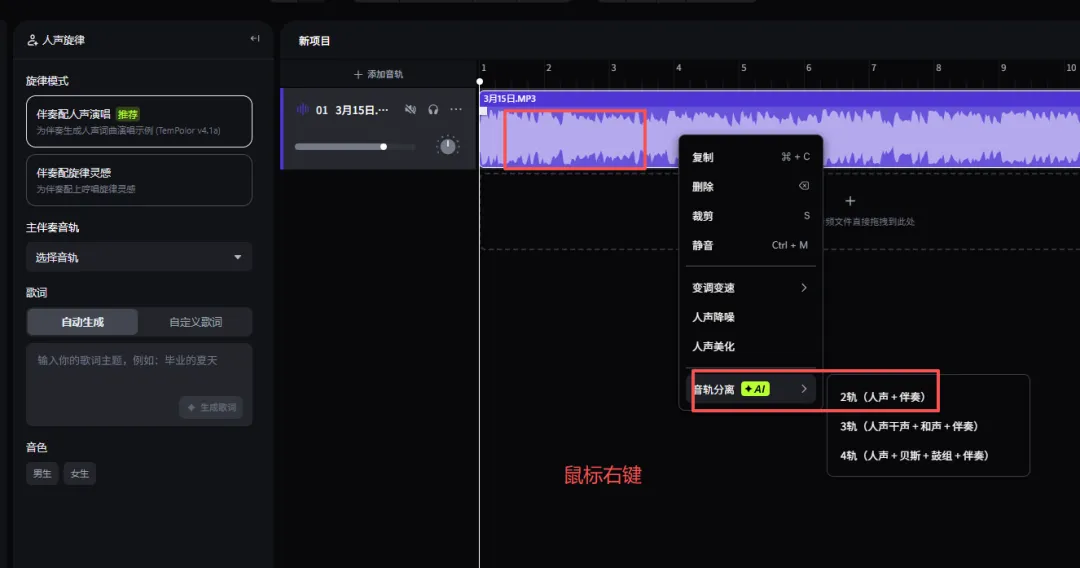Adjust the track 01 pan knob
The height and width of the screenshot is (568, 1080).
[448, 145]
